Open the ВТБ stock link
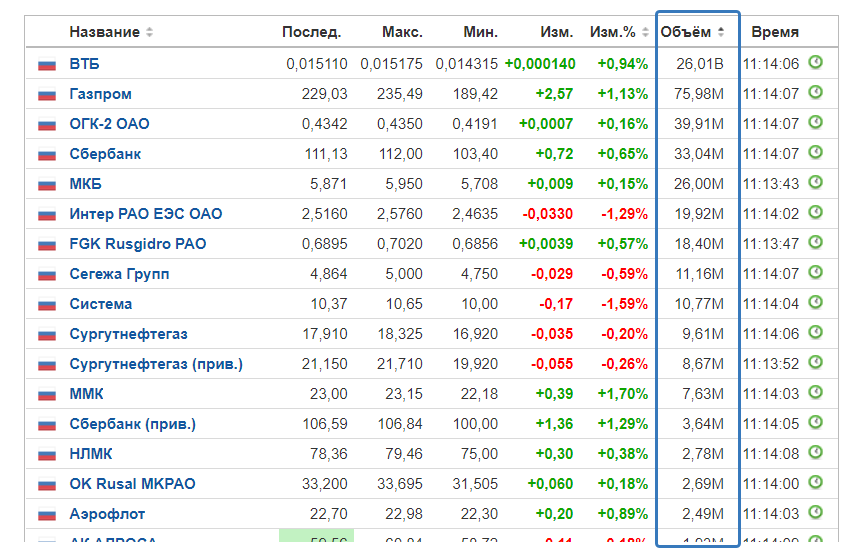This screenshot has height=548, width=860. [x=84, y=64]
